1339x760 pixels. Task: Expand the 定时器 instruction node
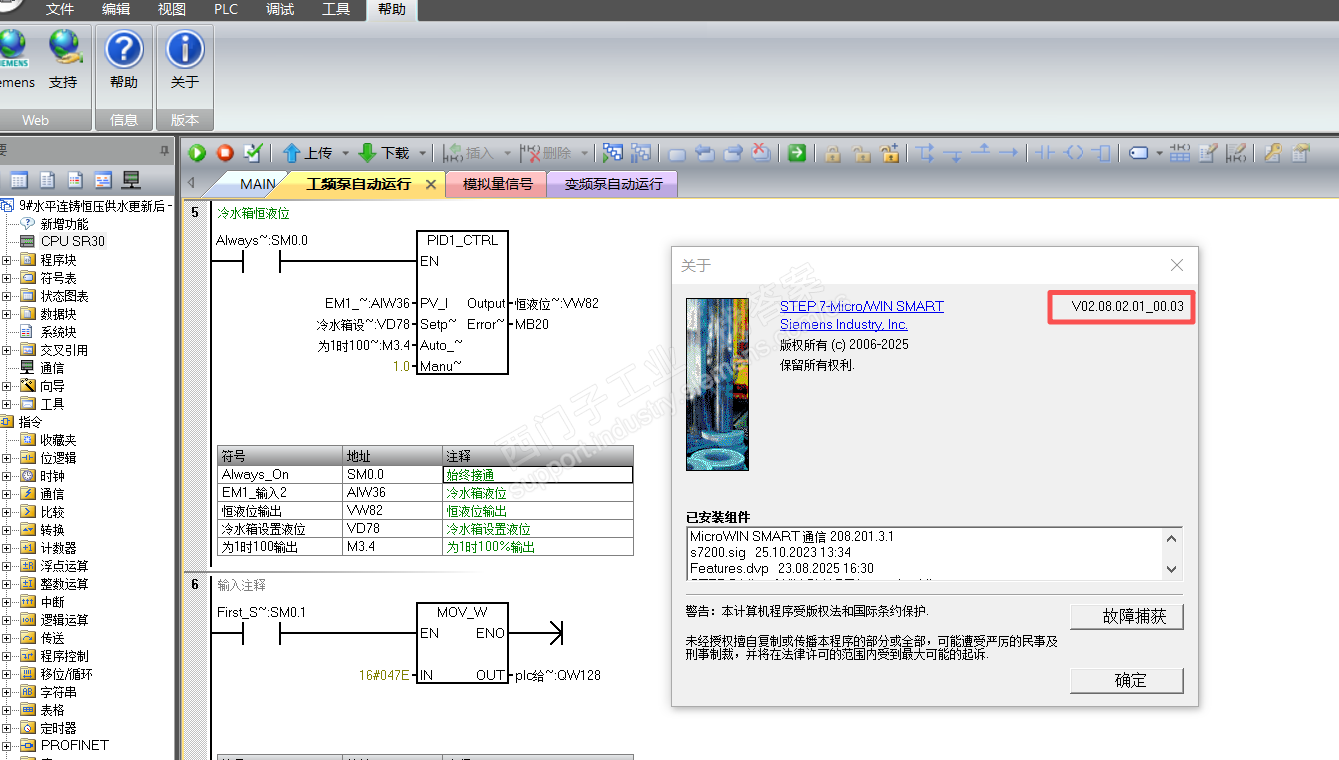tap(6, 728)
